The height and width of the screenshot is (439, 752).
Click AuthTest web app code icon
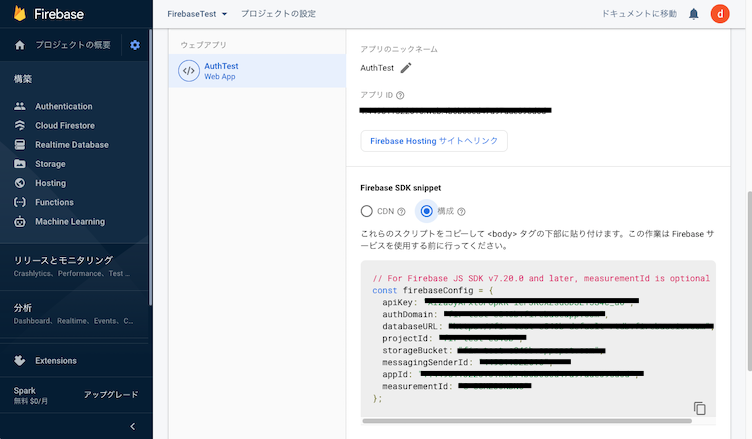(189, 71)
